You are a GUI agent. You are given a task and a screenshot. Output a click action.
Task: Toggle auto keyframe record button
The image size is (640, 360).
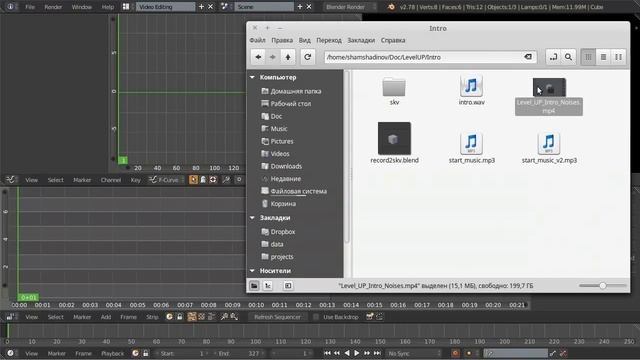click(x=456, y=353)
